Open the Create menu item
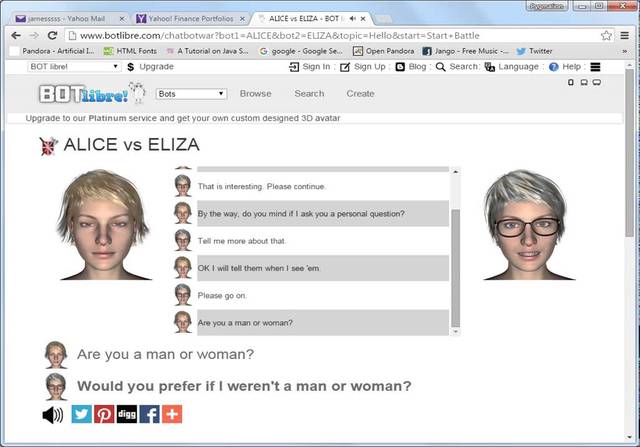 point(360,93)
